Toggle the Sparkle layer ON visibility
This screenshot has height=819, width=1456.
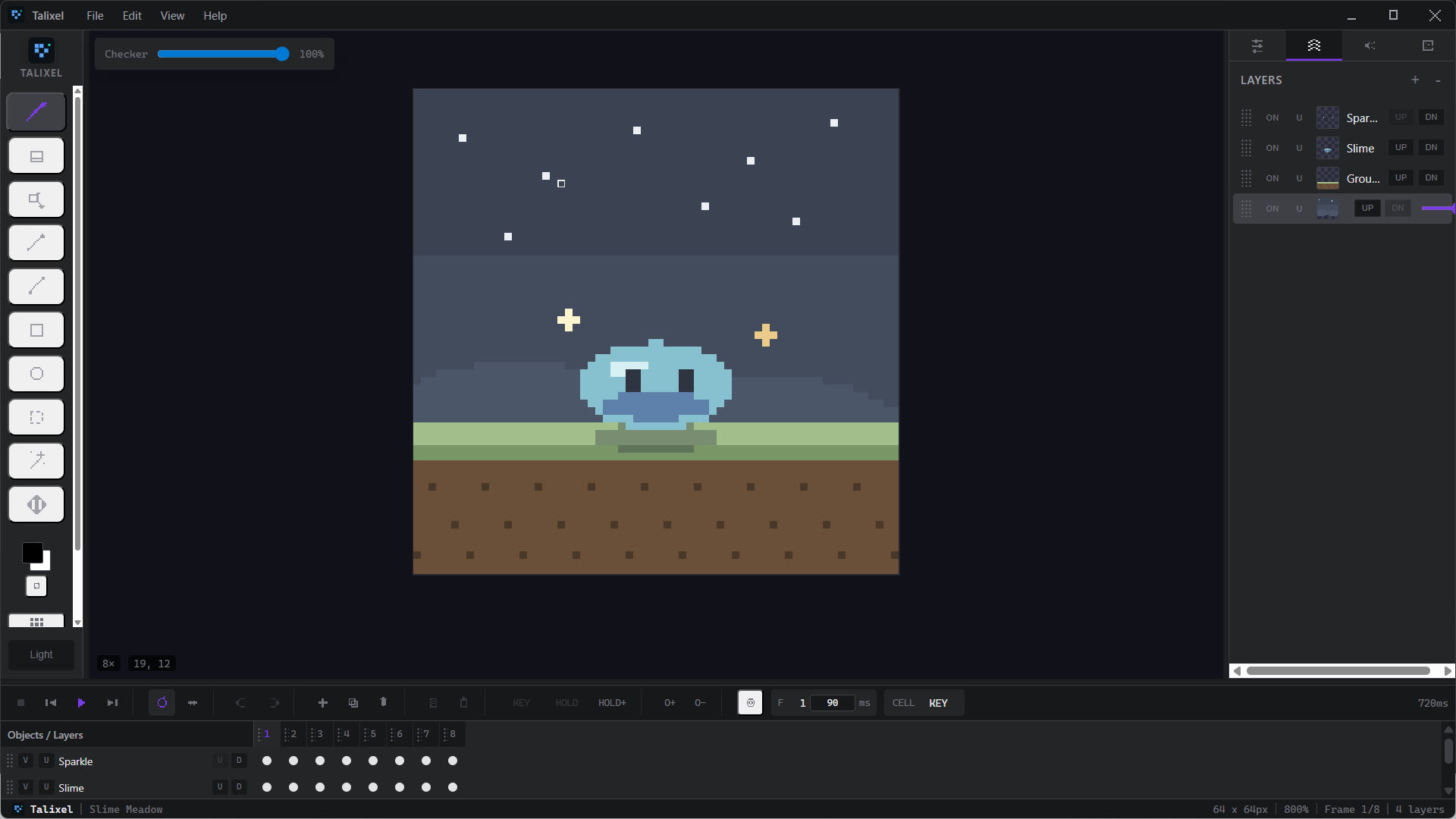(x=1272, y=118)
